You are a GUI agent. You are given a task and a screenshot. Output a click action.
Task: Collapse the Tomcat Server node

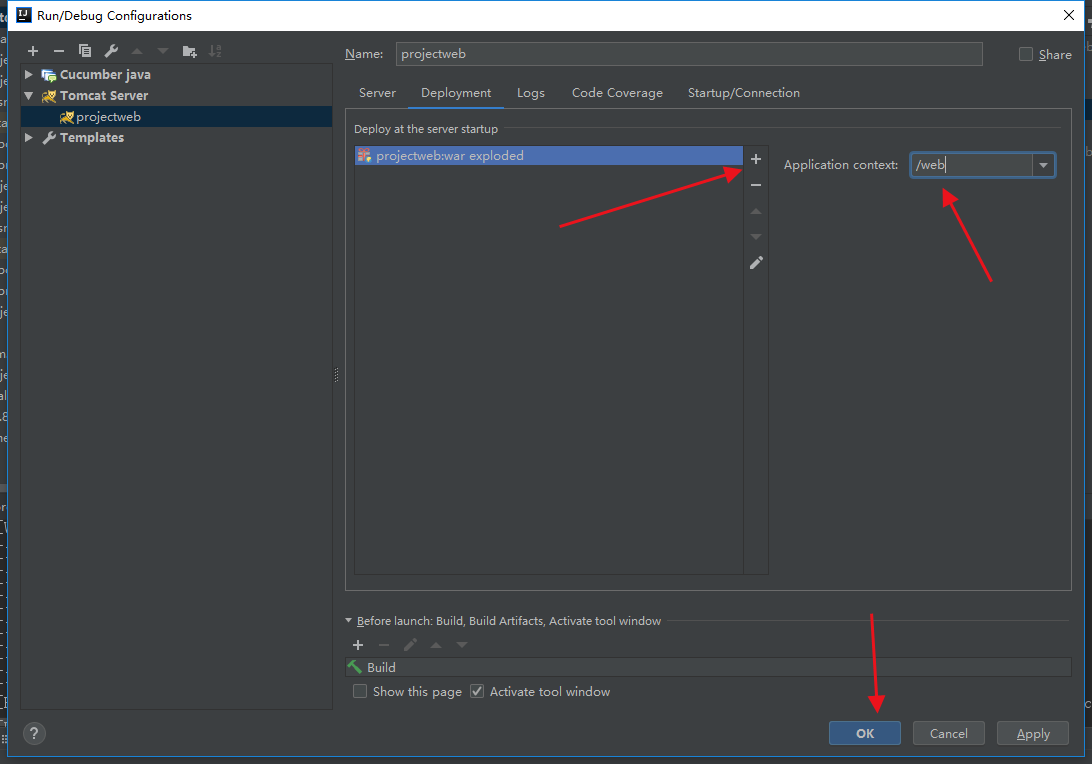[29, 95]
